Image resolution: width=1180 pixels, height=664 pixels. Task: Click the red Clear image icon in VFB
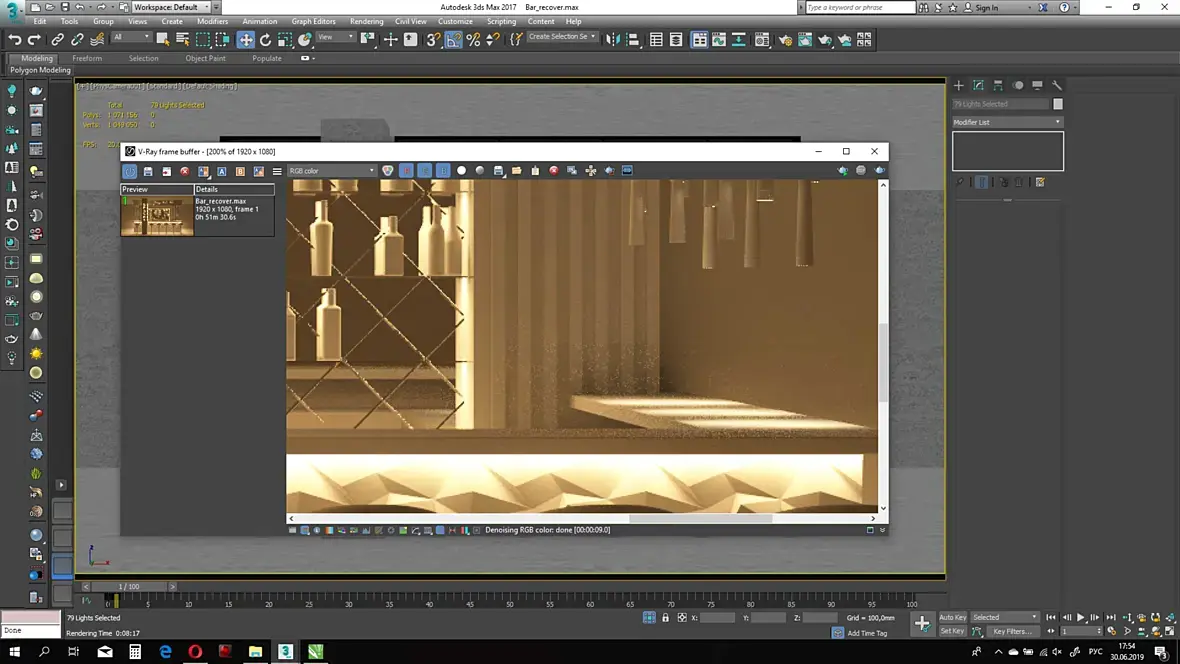click(x=553, y=171)
